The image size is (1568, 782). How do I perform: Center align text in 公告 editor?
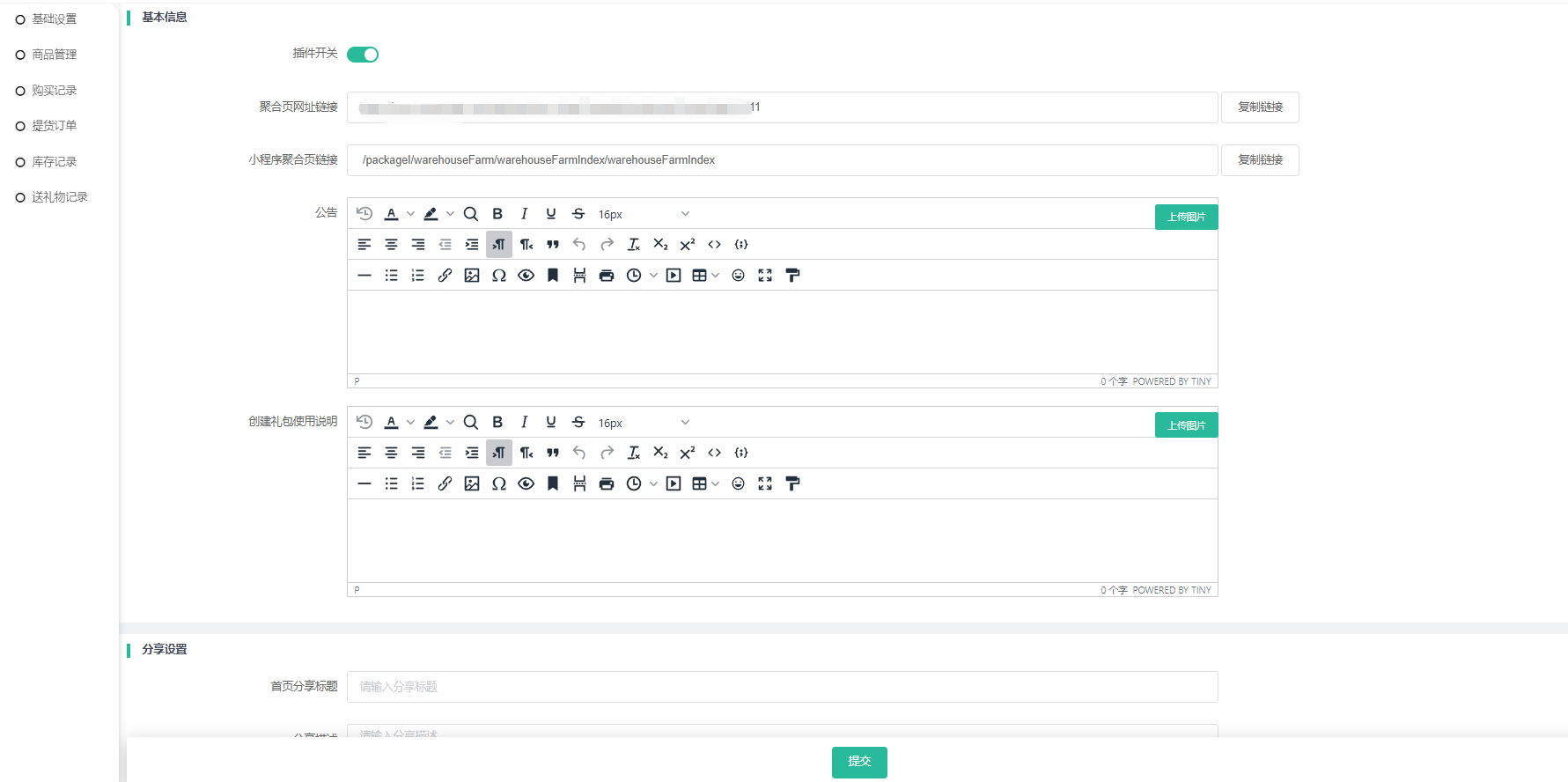coord(392,245)
